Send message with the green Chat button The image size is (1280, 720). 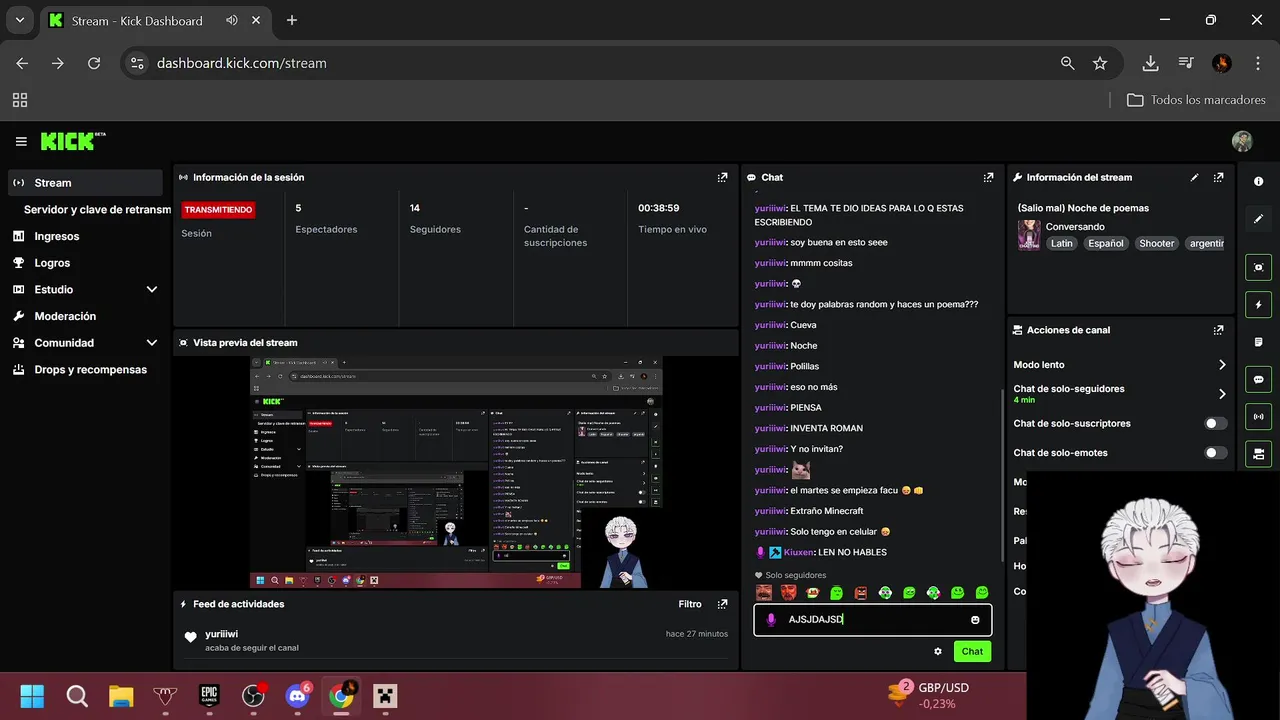(972, 651)
